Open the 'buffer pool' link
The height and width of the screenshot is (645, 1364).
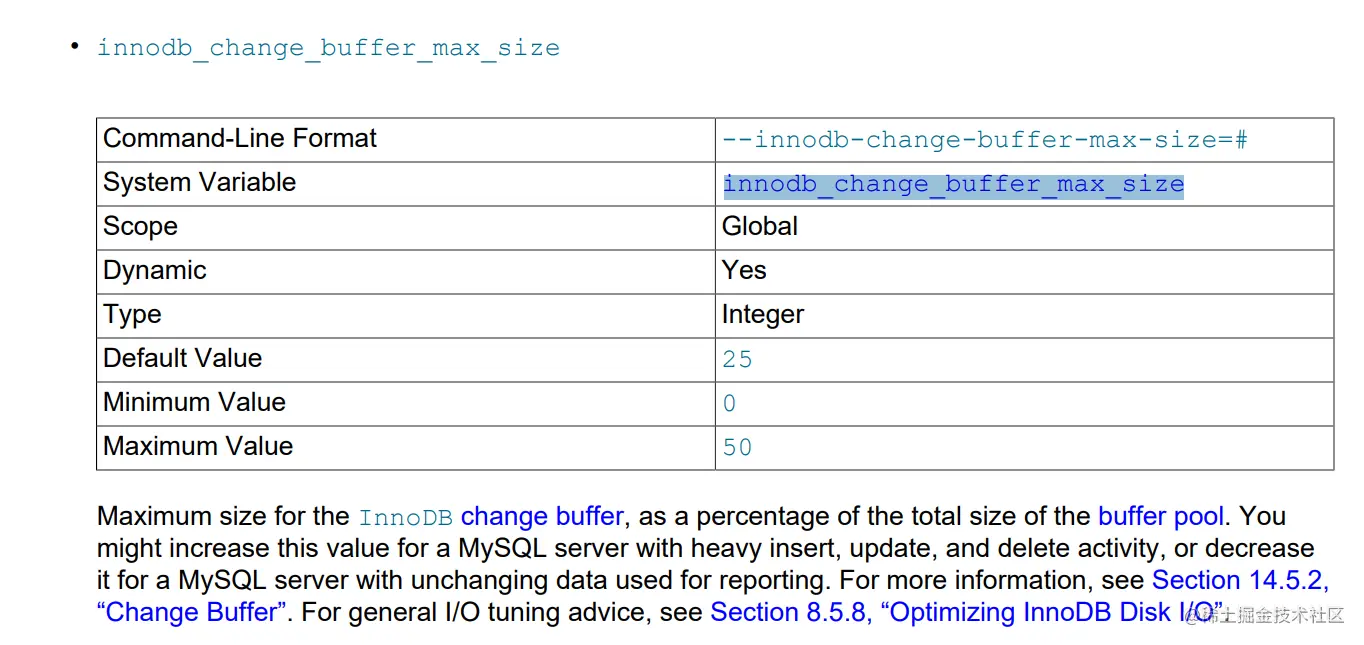coord(1160,517)
